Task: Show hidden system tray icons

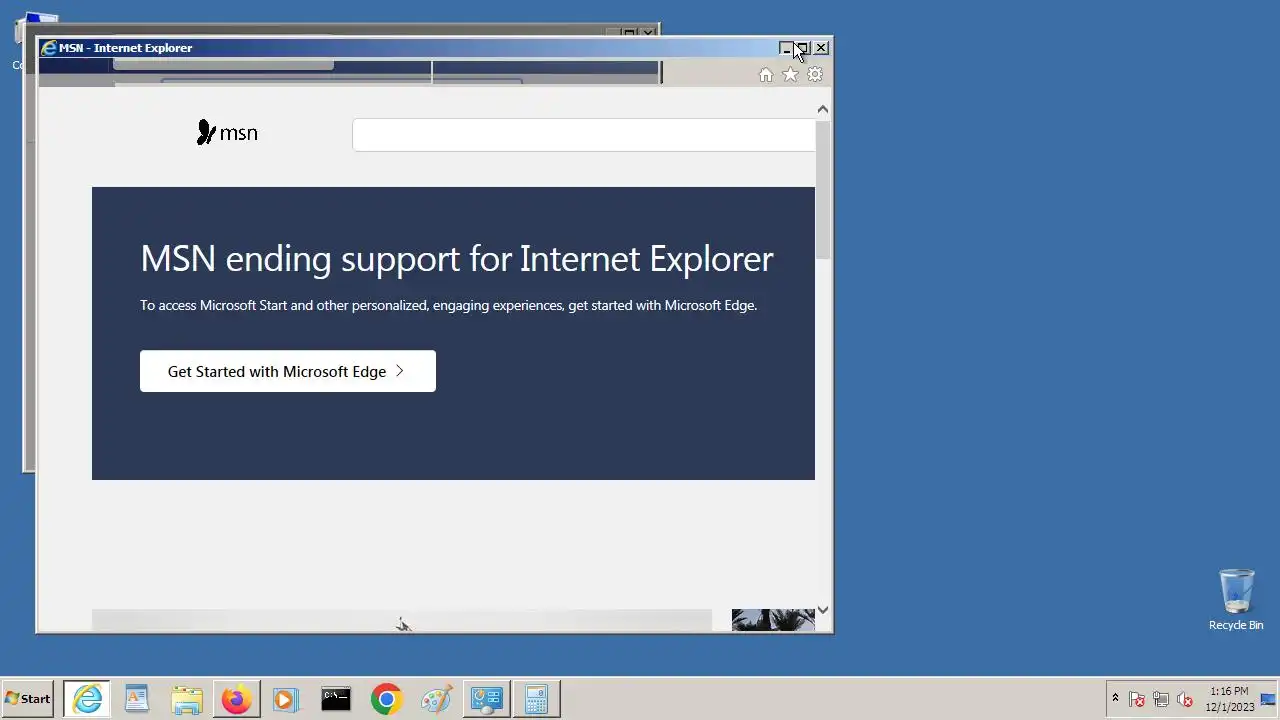Action: coord(1116,698)
